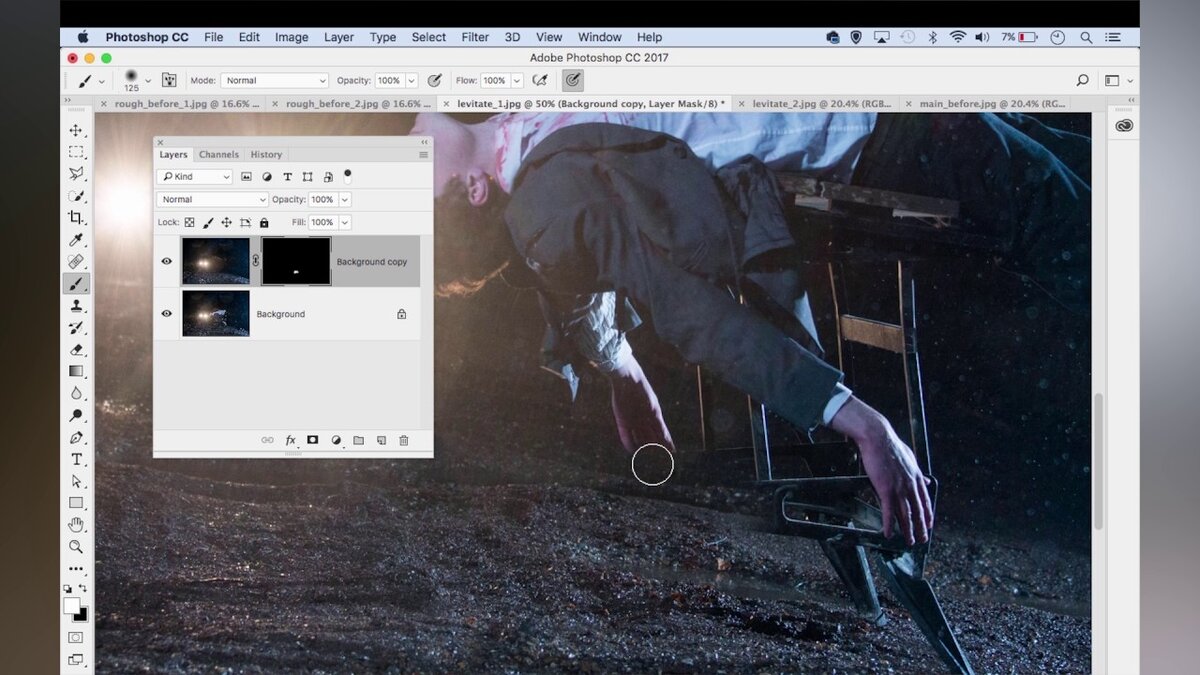
Task: Switch to the History tab
Action: pos(266,155)
